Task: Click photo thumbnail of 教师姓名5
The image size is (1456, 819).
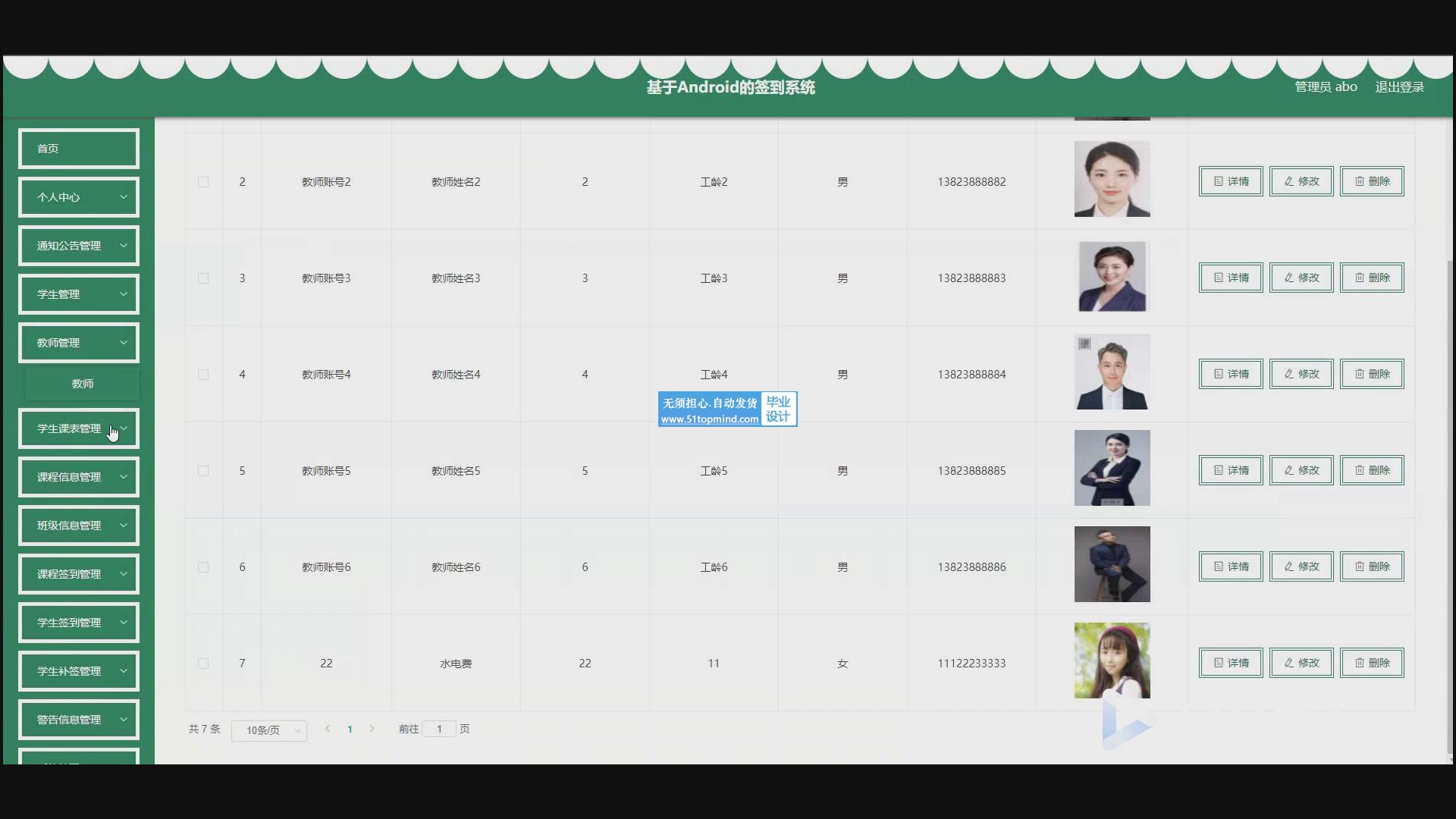Action: (x=1112, y=468)
